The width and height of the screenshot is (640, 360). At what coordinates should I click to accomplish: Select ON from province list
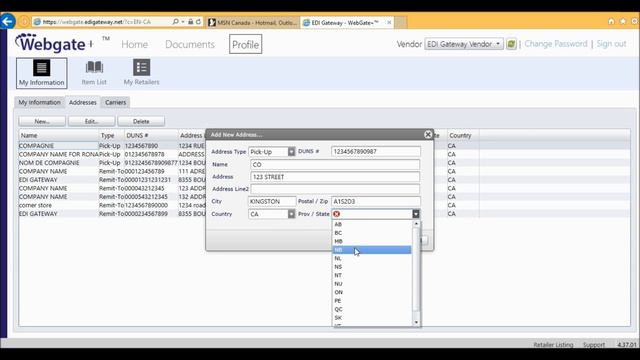tap(372, 292)
